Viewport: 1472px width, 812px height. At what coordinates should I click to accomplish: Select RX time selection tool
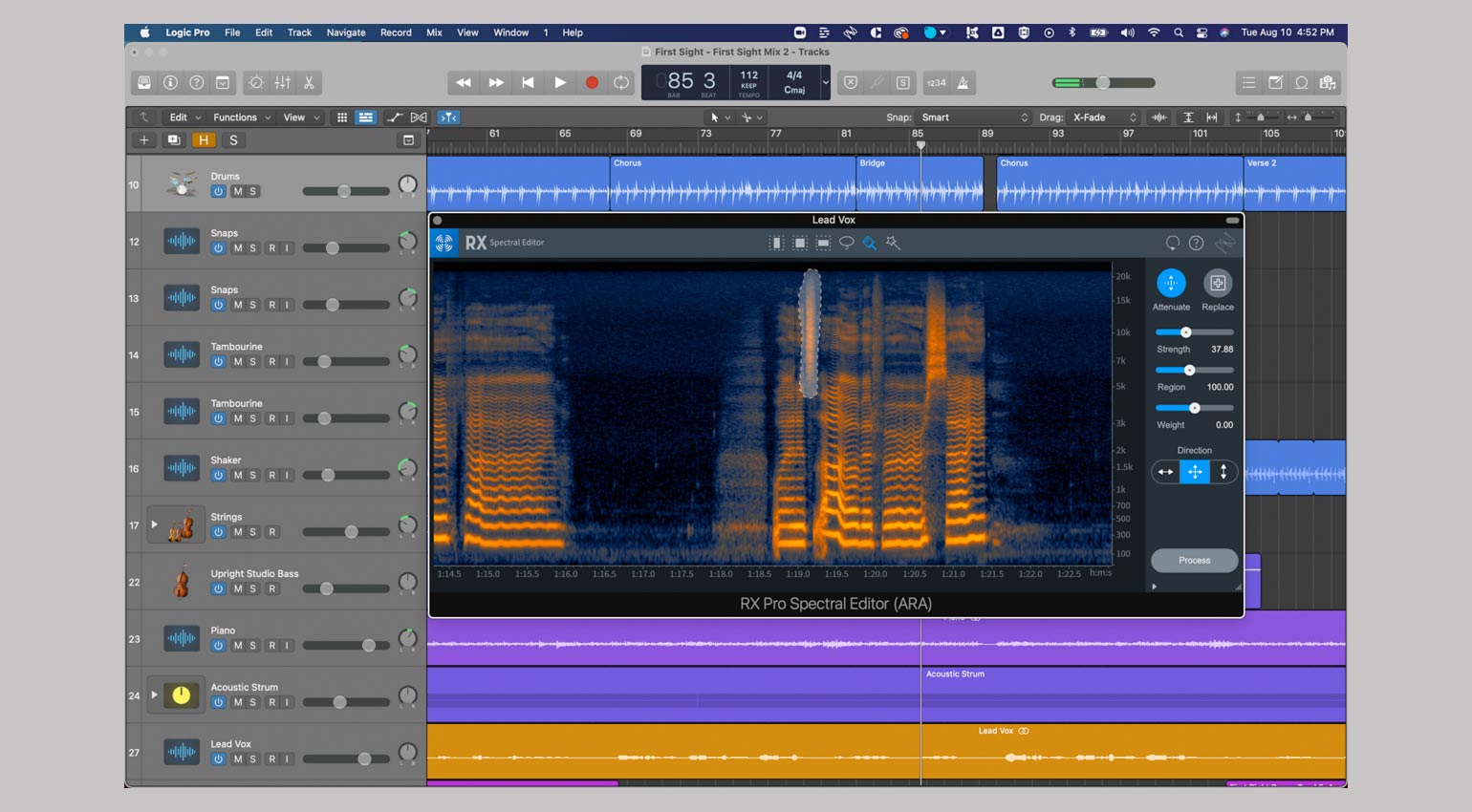point(777,243)
